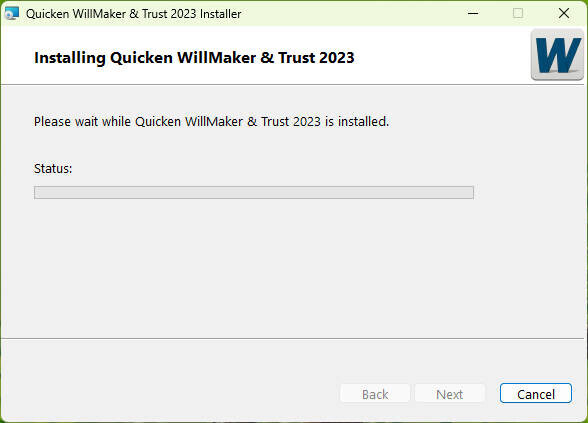The height and width of the screenshot is (423, 588).
Task: Cancel the Quicken WillMaker installation
Action: click(536, 394)
